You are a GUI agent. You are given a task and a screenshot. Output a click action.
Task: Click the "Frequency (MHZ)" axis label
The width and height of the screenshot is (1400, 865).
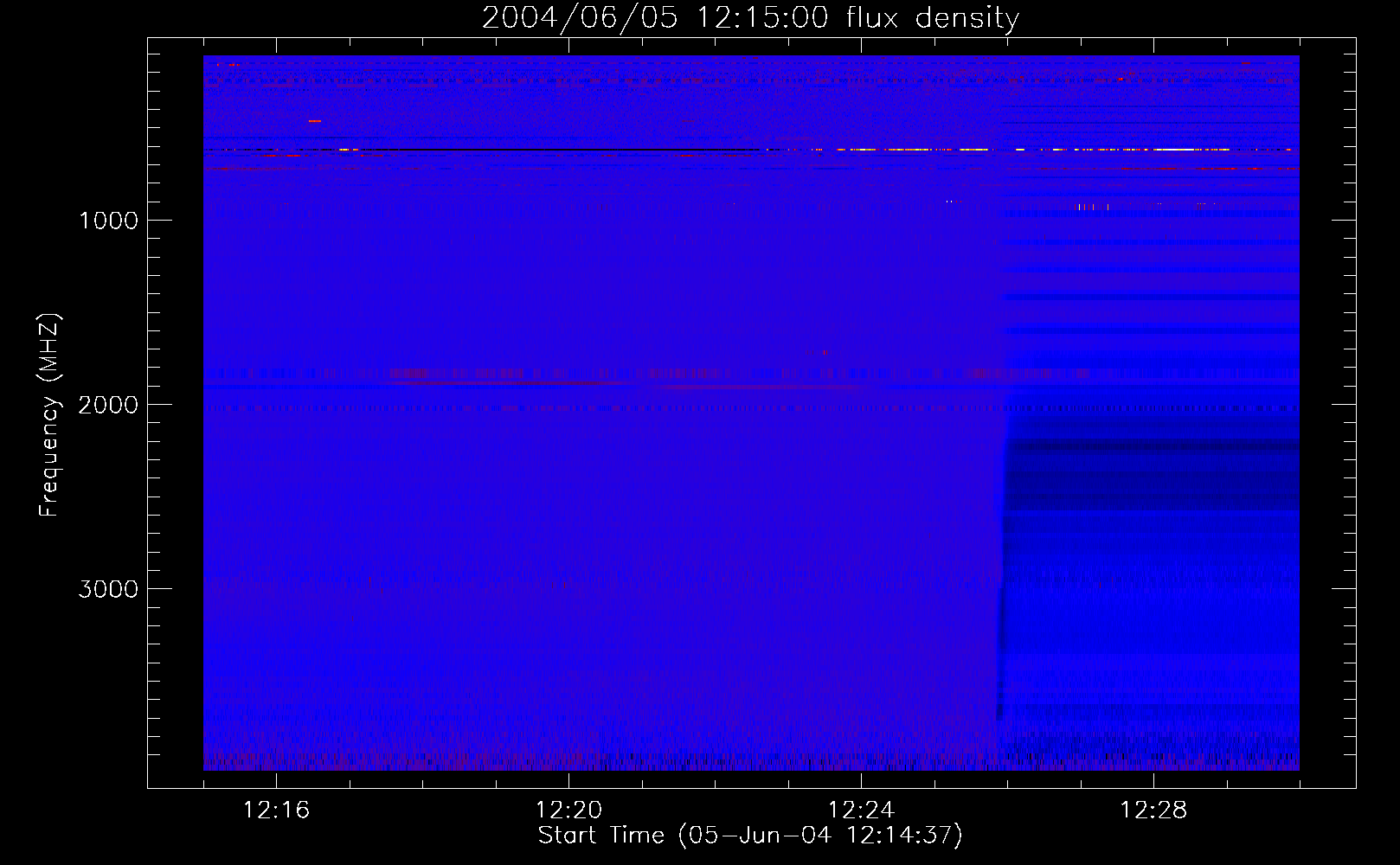coord(49,415)
